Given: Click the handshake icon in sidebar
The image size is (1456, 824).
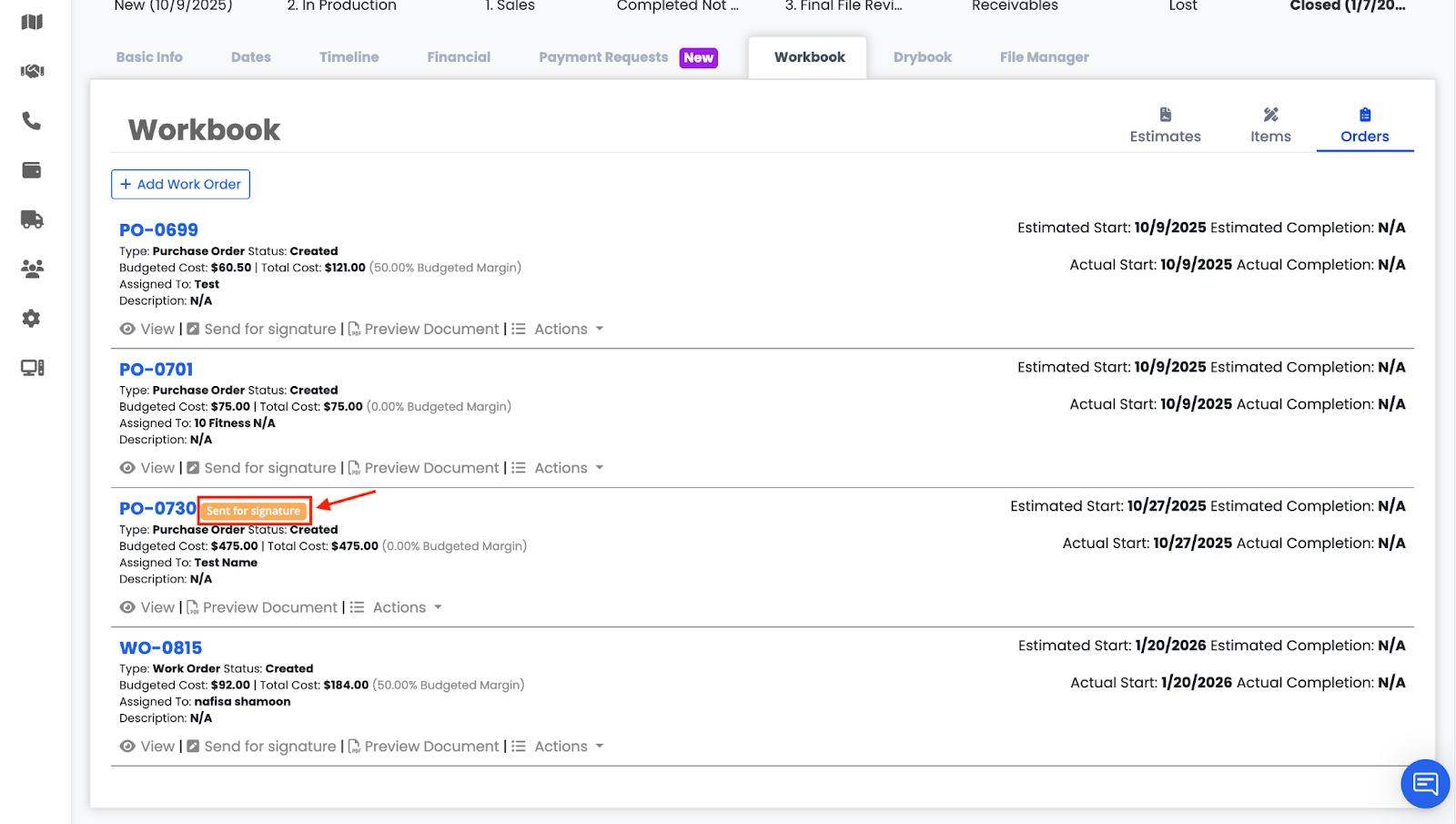Looking at the screenshot, I should (x=32, y=71).
